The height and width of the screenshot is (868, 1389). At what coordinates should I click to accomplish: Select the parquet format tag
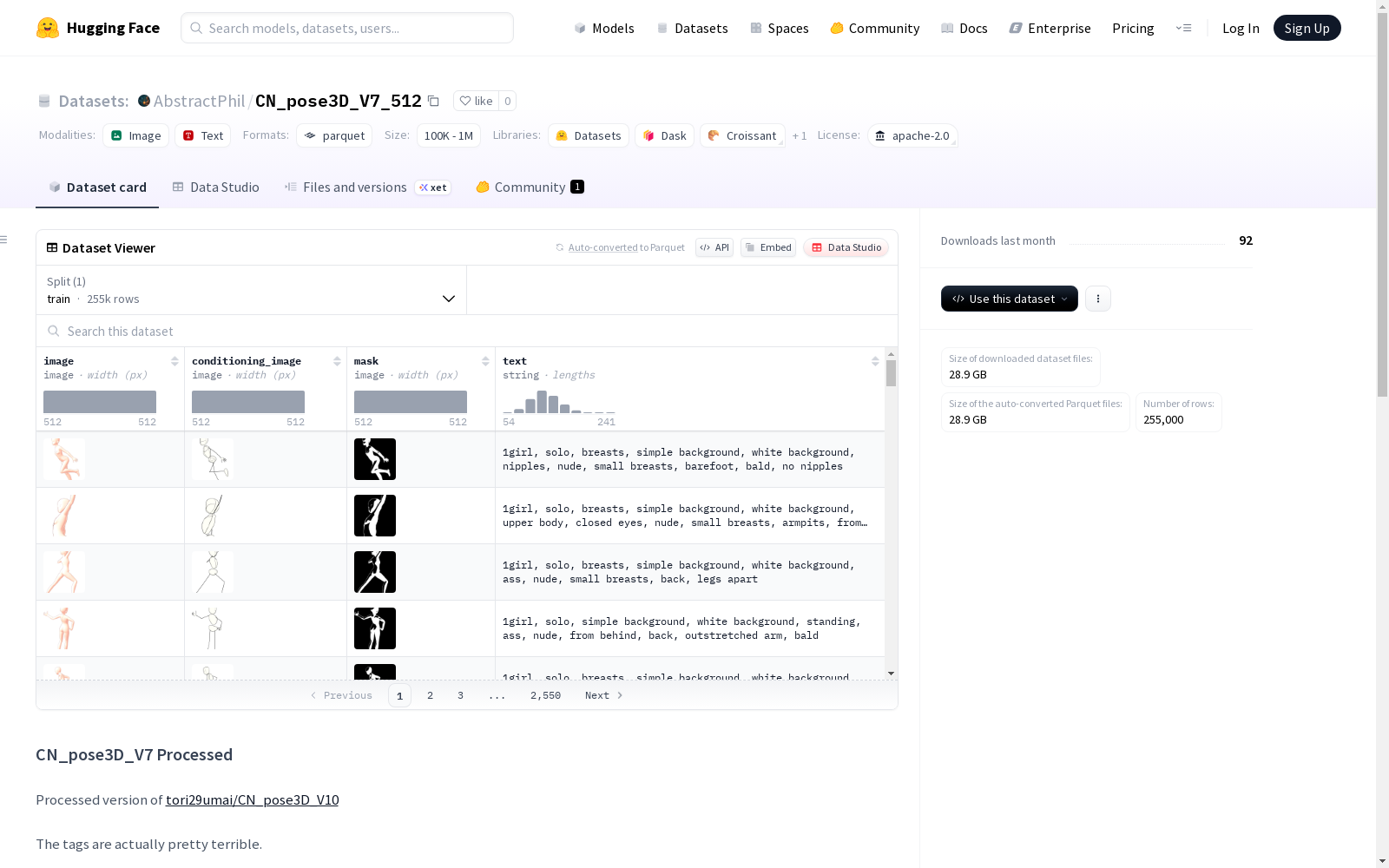coord(334,135)
